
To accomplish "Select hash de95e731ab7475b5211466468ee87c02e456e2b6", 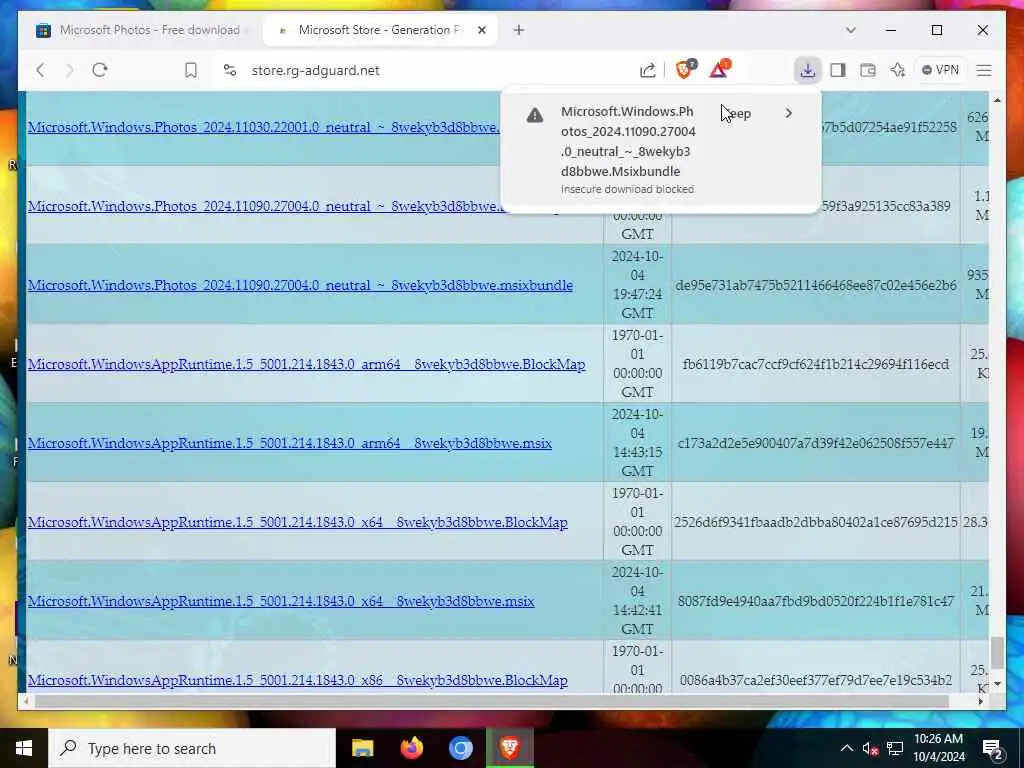I will pos(816,285).
